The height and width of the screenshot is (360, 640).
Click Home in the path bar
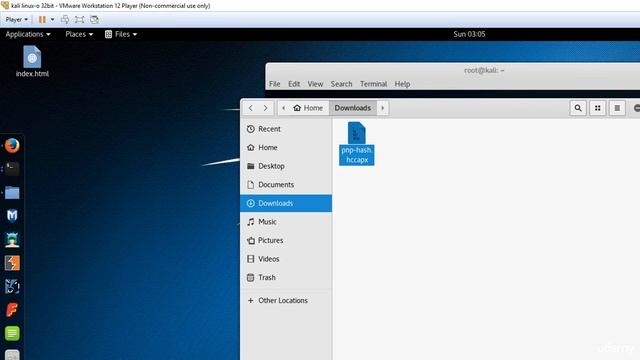point(308,108)
